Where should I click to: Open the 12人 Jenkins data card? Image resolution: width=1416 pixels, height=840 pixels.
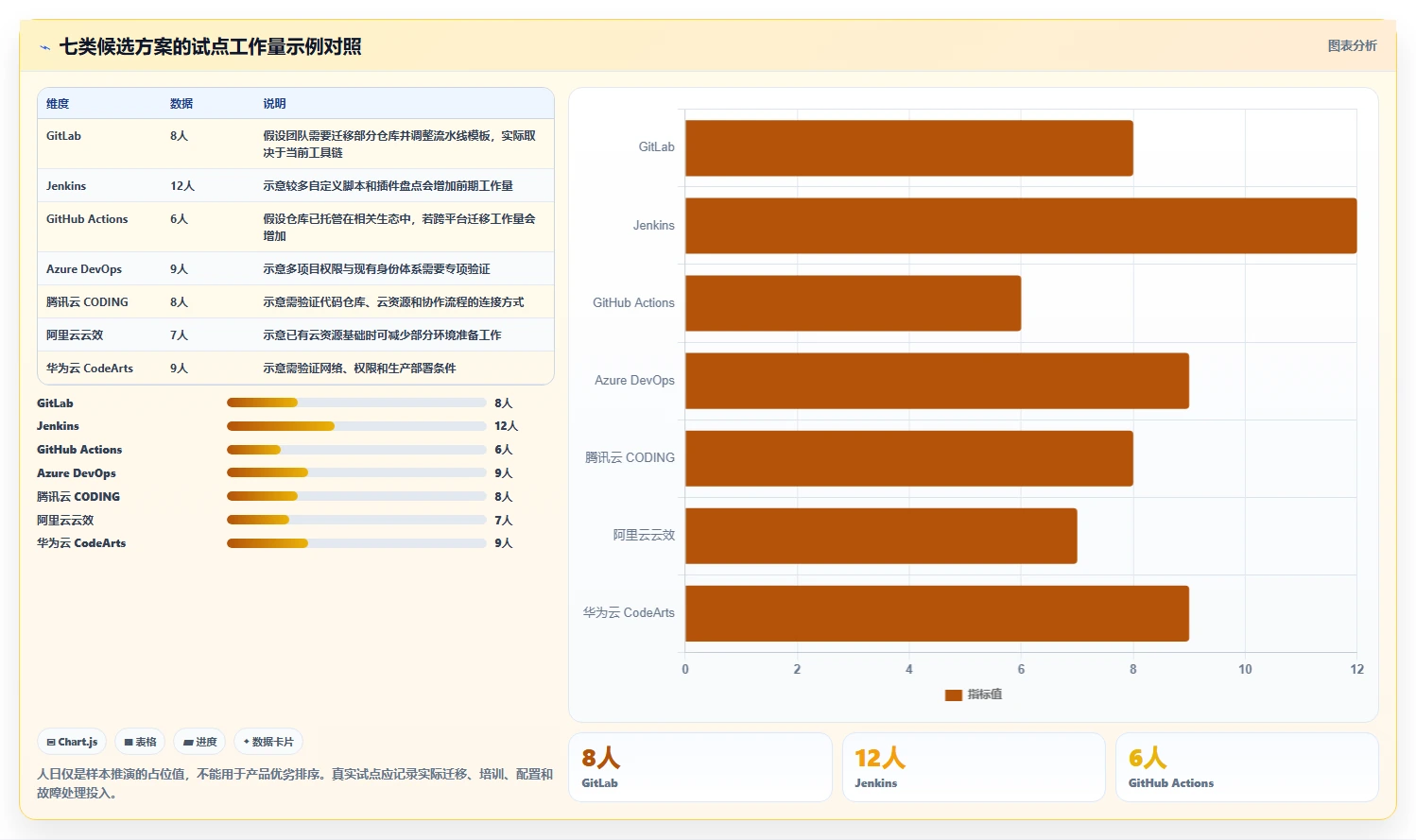(974, 767)
